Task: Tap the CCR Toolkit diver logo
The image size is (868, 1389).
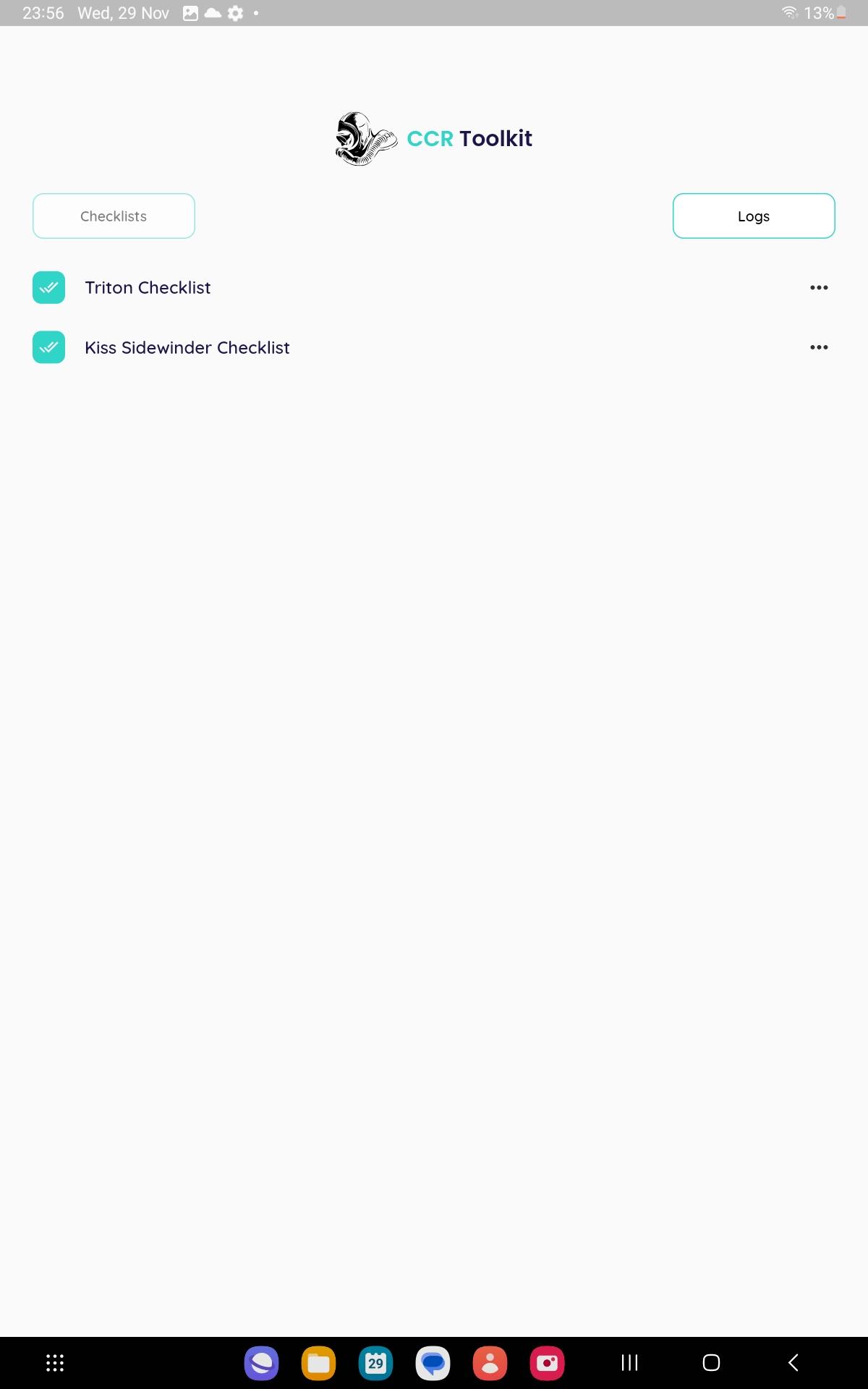Action: click(x=366, y=138)
